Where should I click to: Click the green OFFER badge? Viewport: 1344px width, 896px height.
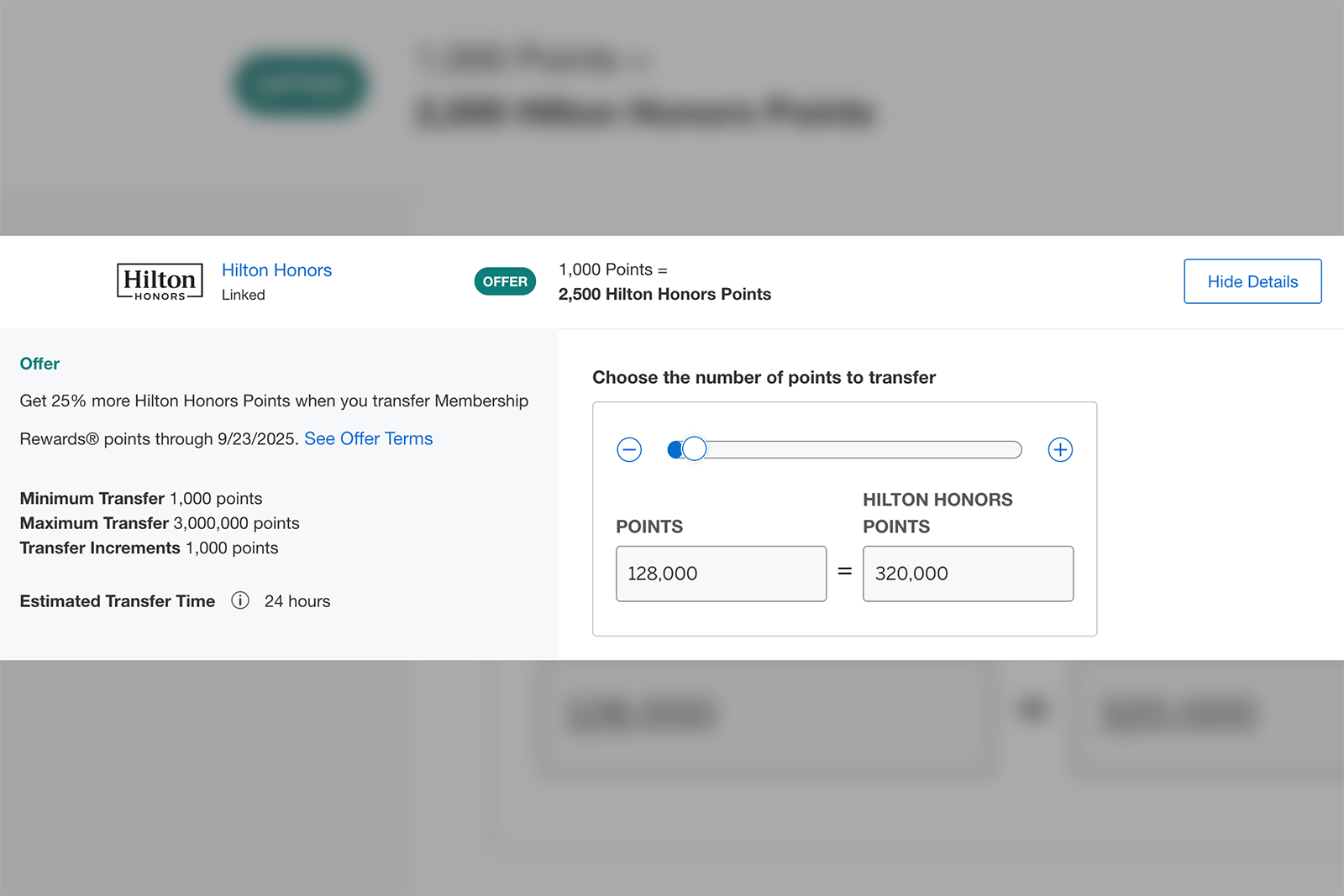tap(505, 282)
